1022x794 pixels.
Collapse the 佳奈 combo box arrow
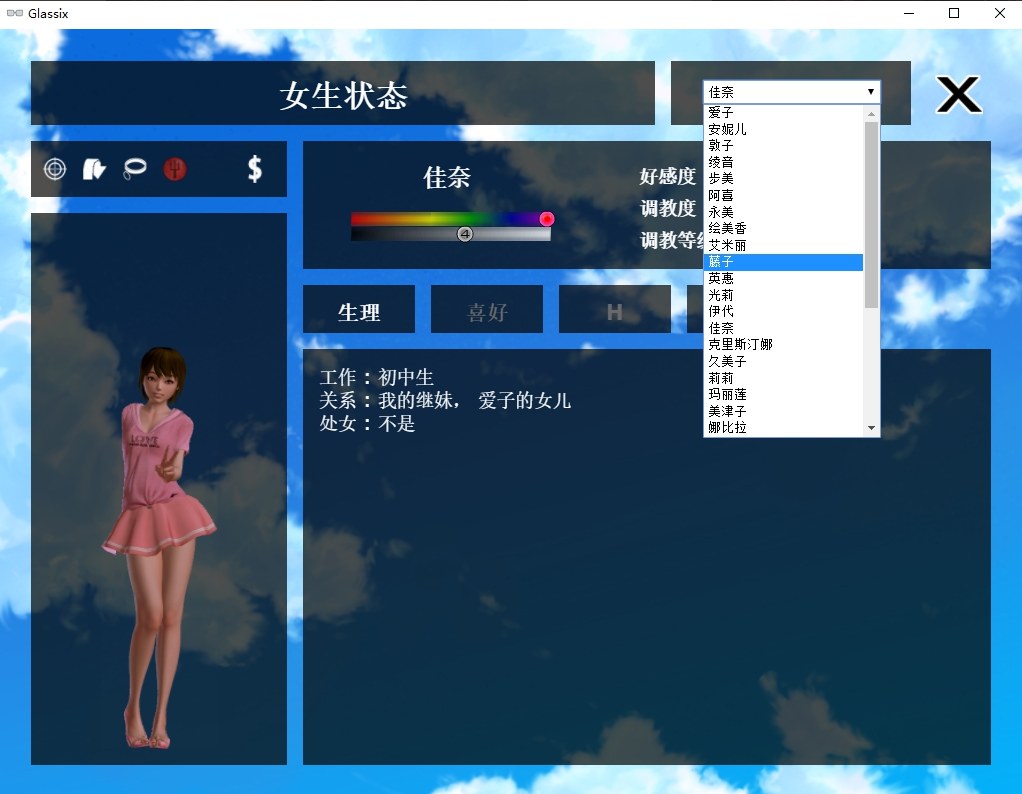[871, 92]
